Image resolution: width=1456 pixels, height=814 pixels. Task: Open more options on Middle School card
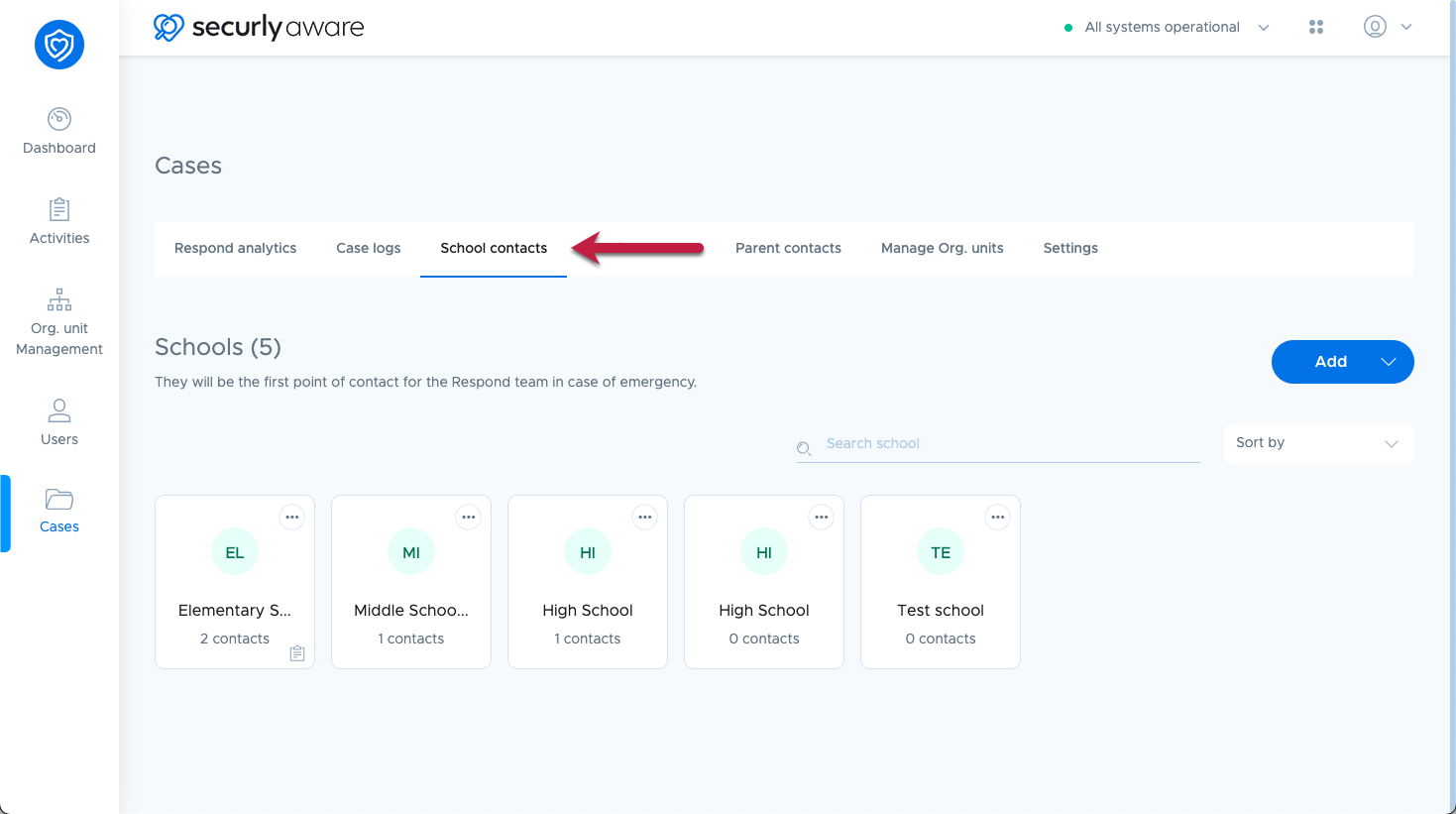click(469, 518)
